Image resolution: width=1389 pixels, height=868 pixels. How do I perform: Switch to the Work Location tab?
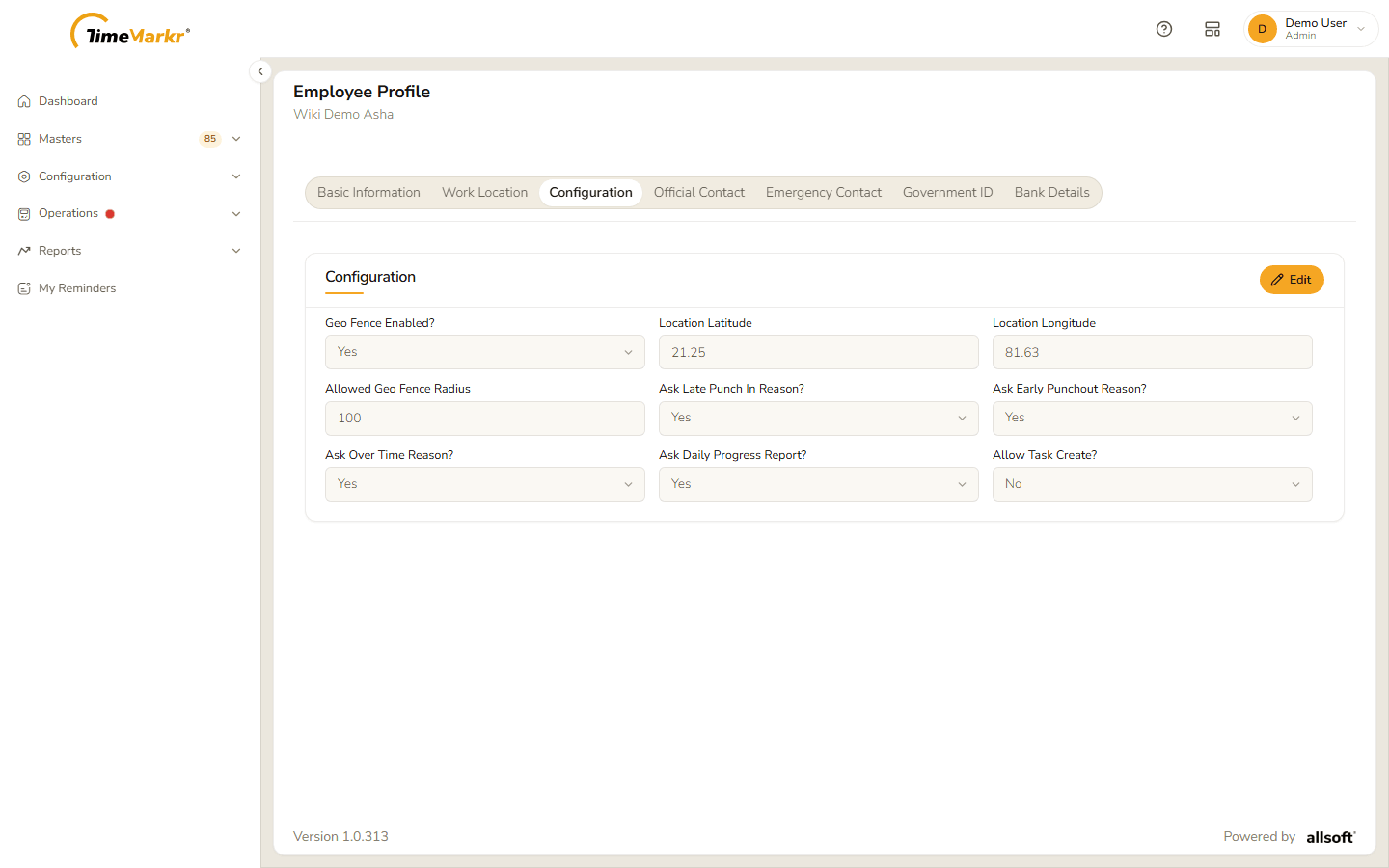[x=485, y=193]
